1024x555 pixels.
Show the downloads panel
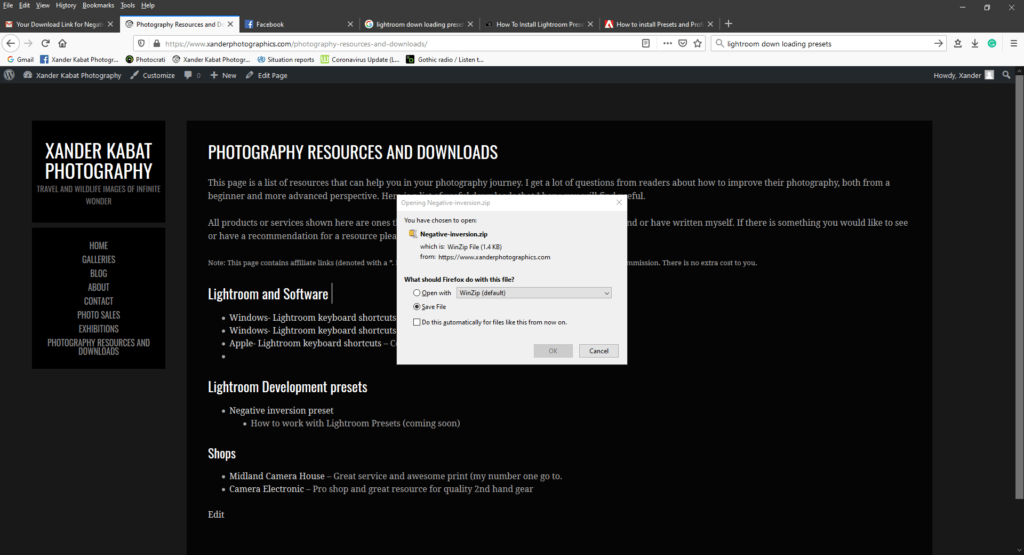pyautogui.click(x=974, y=43)
